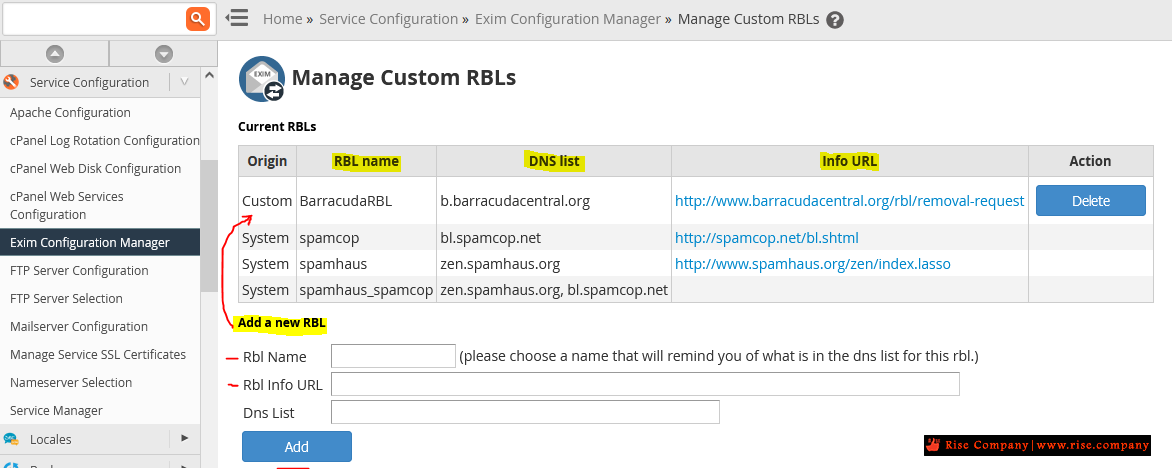Click the Locales section label

[x=51, y=439]
